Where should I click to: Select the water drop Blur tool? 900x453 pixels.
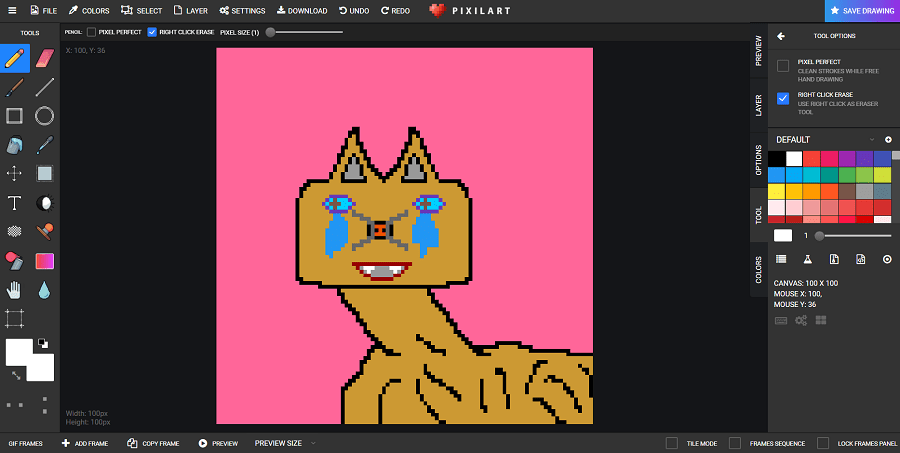(45, 290)
